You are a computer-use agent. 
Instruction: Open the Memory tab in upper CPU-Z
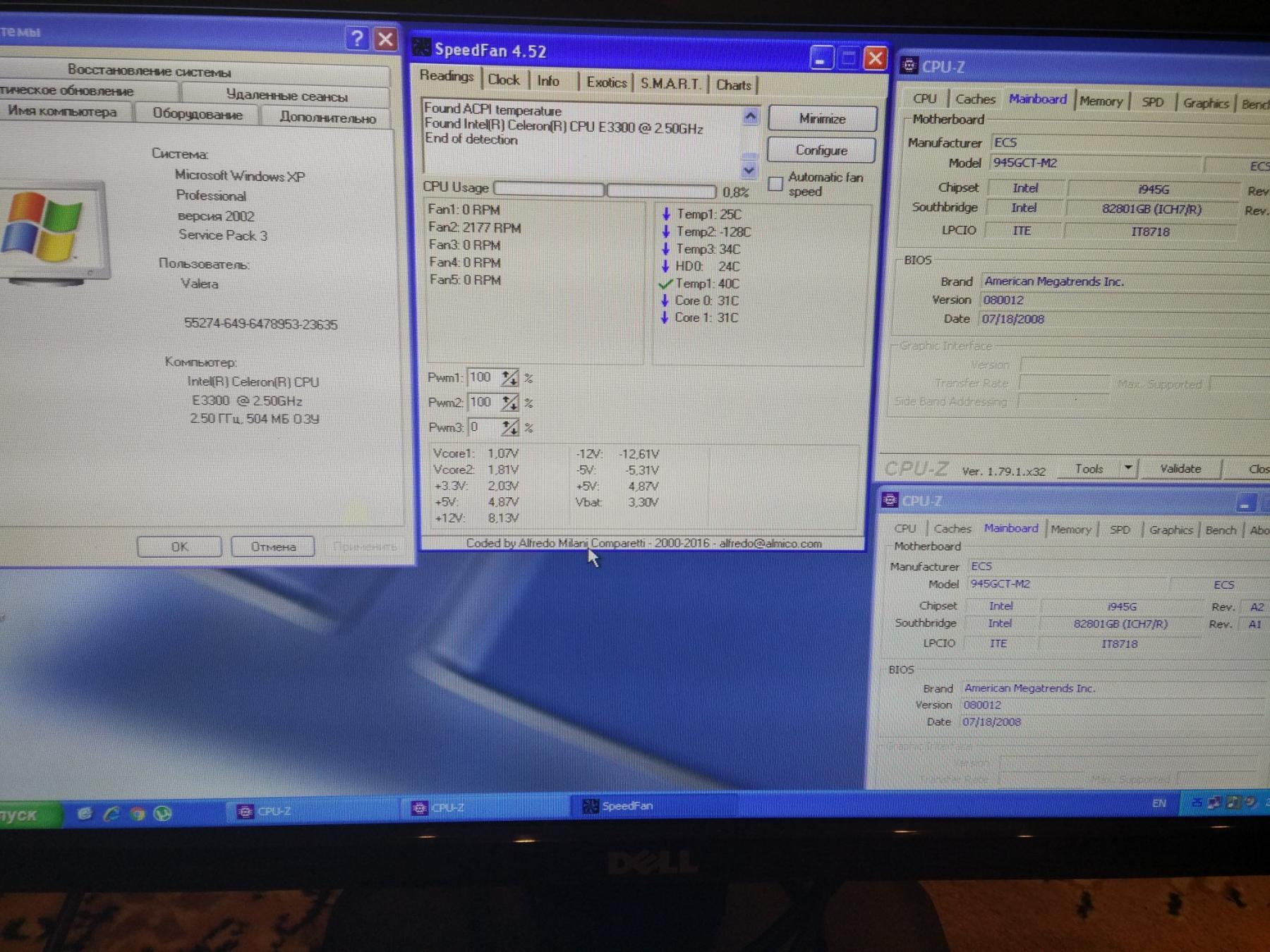point(1101,102)
